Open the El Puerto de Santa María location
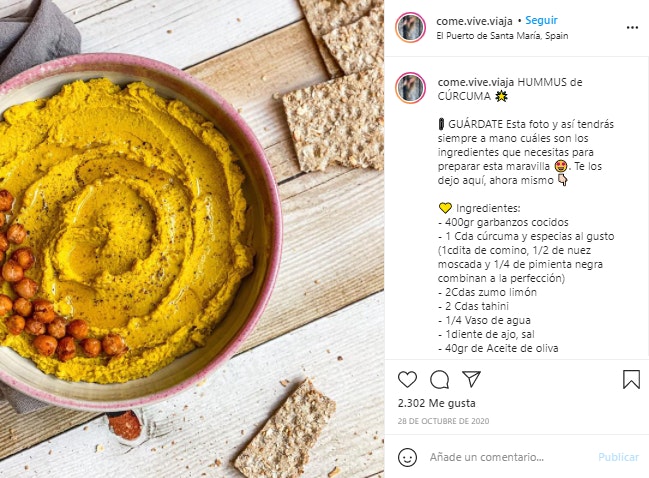 pyautogui.click(x=502, y=36)
